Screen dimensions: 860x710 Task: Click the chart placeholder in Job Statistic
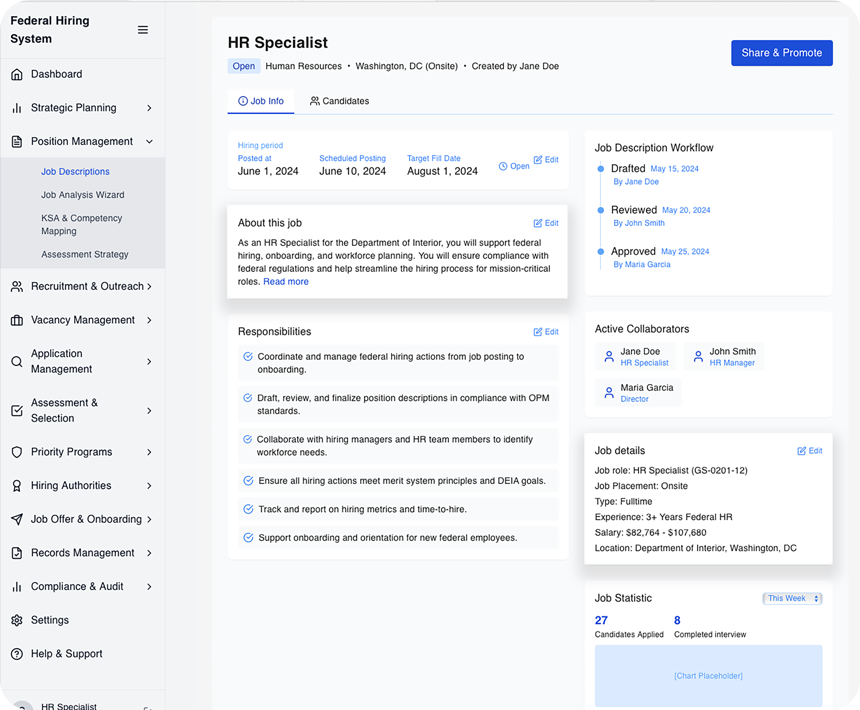click(708, 676)
